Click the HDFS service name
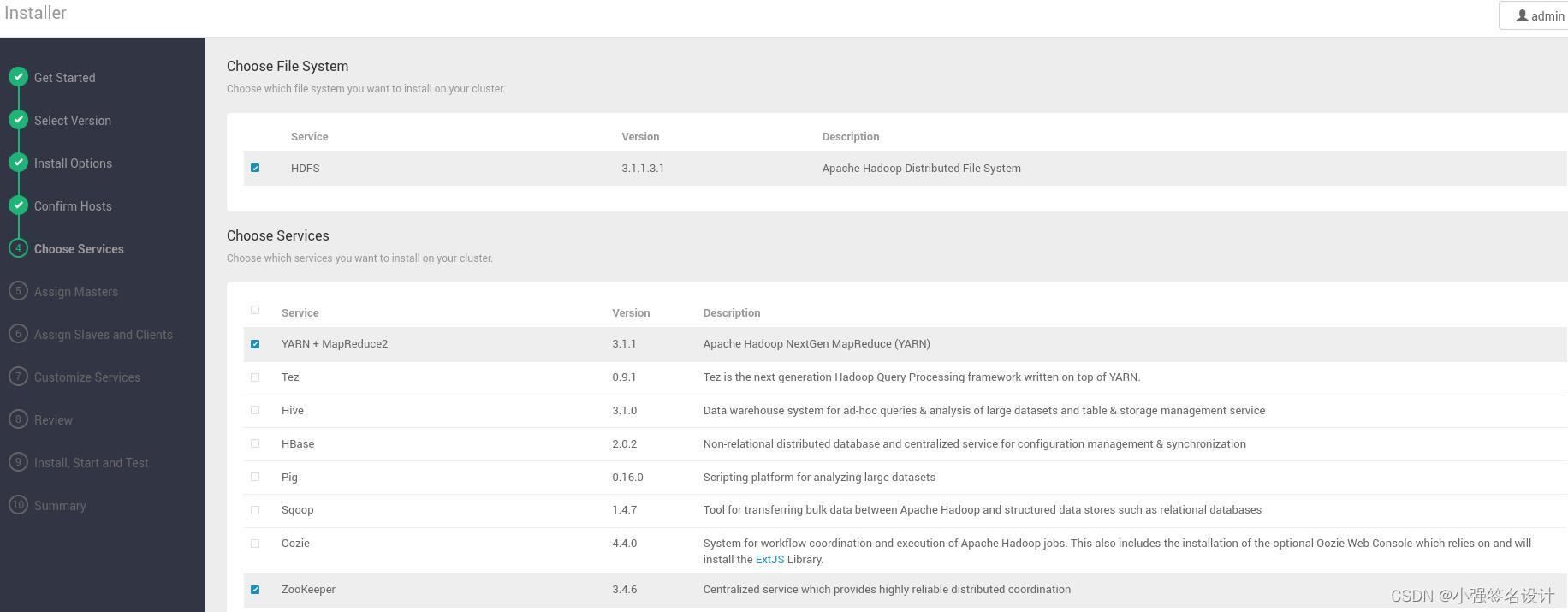Screen dimensions: 1568x612 [x=305, y=169]
